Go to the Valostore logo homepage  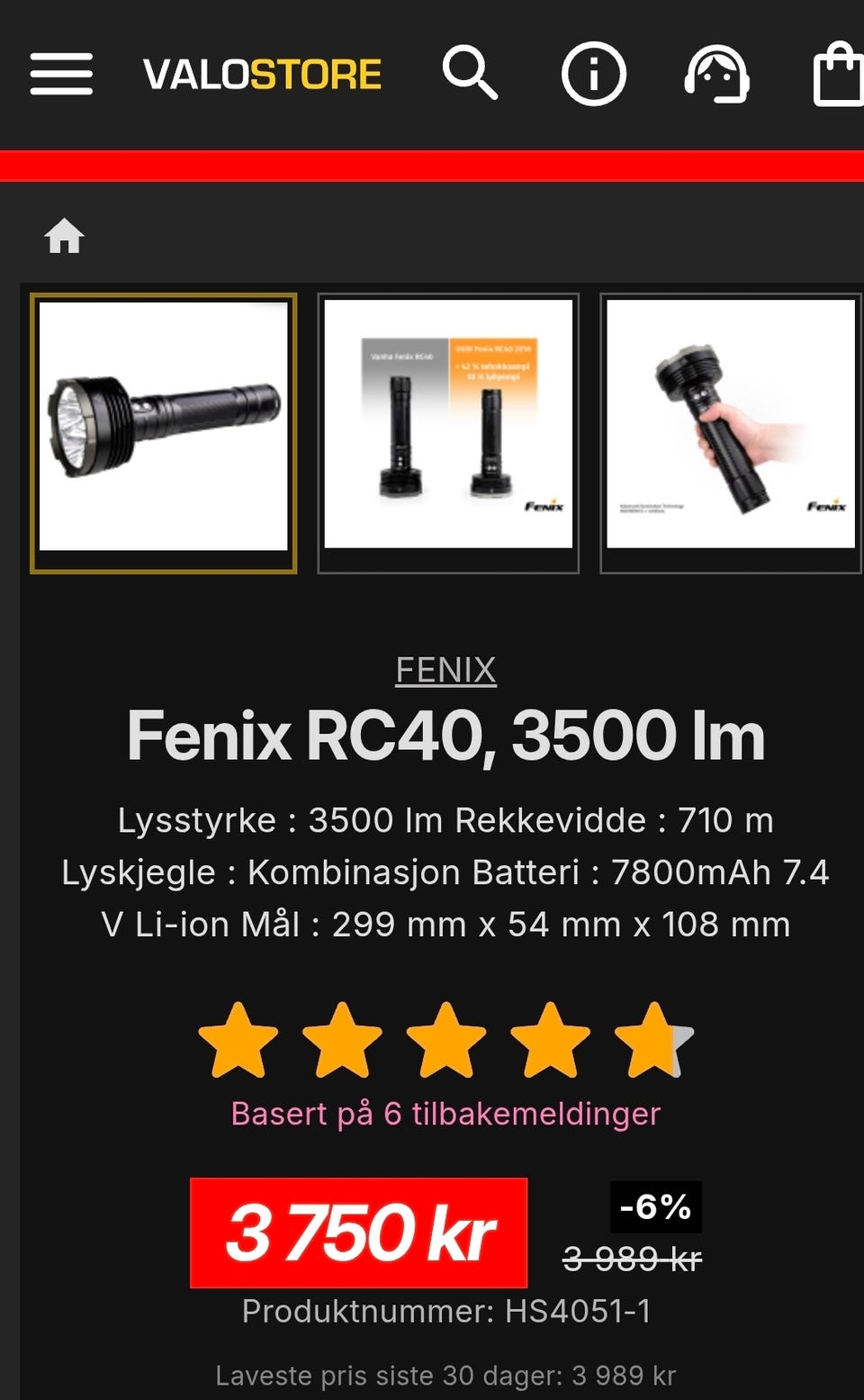(x=262, y=74)
